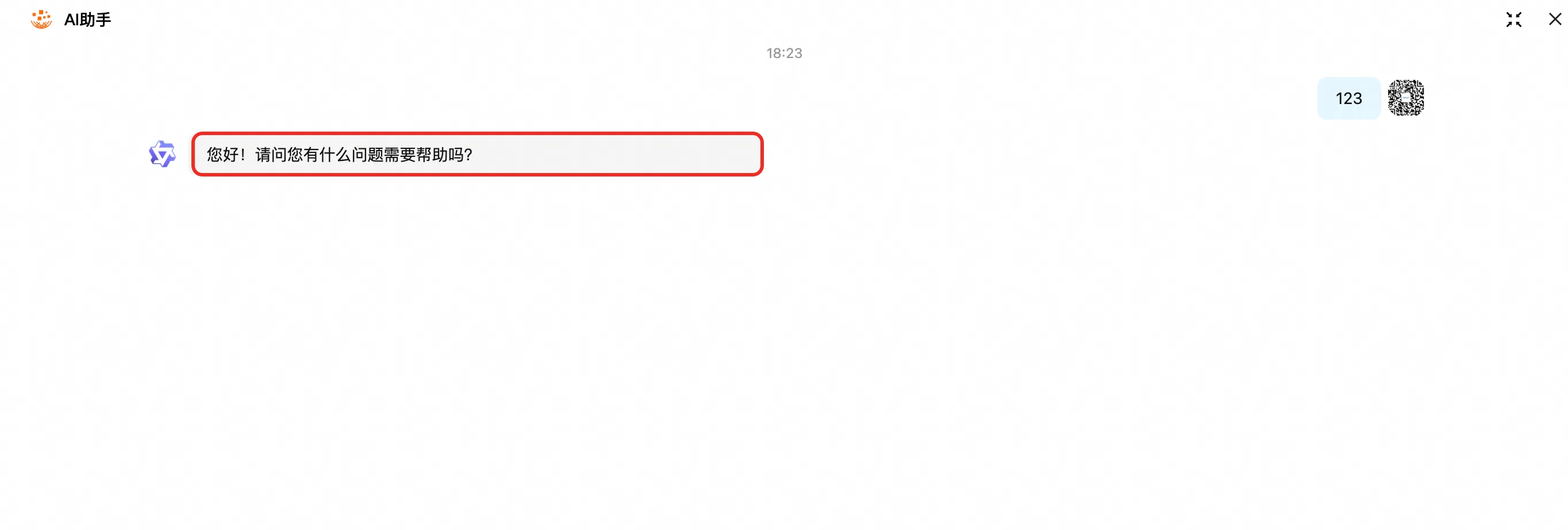Image resolution: width=1568 pixels, height=530 pixels.
Task: Click the 18:23 timestamp label
Action: click(784, 53)
